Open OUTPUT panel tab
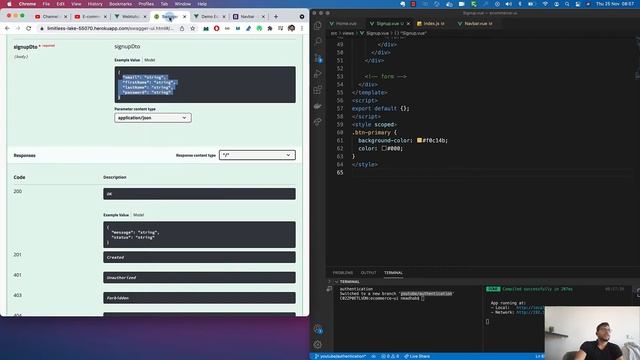640x360 pixels. (368, 273)
